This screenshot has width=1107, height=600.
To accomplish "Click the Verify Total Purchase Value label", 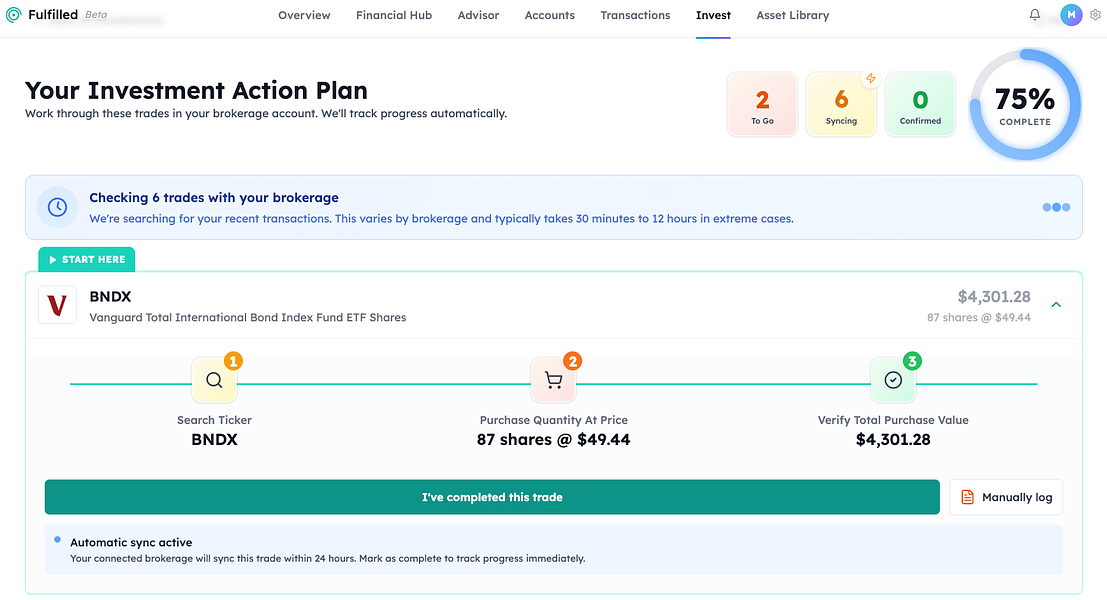I will pyautogui.click(x=893, y=420).
